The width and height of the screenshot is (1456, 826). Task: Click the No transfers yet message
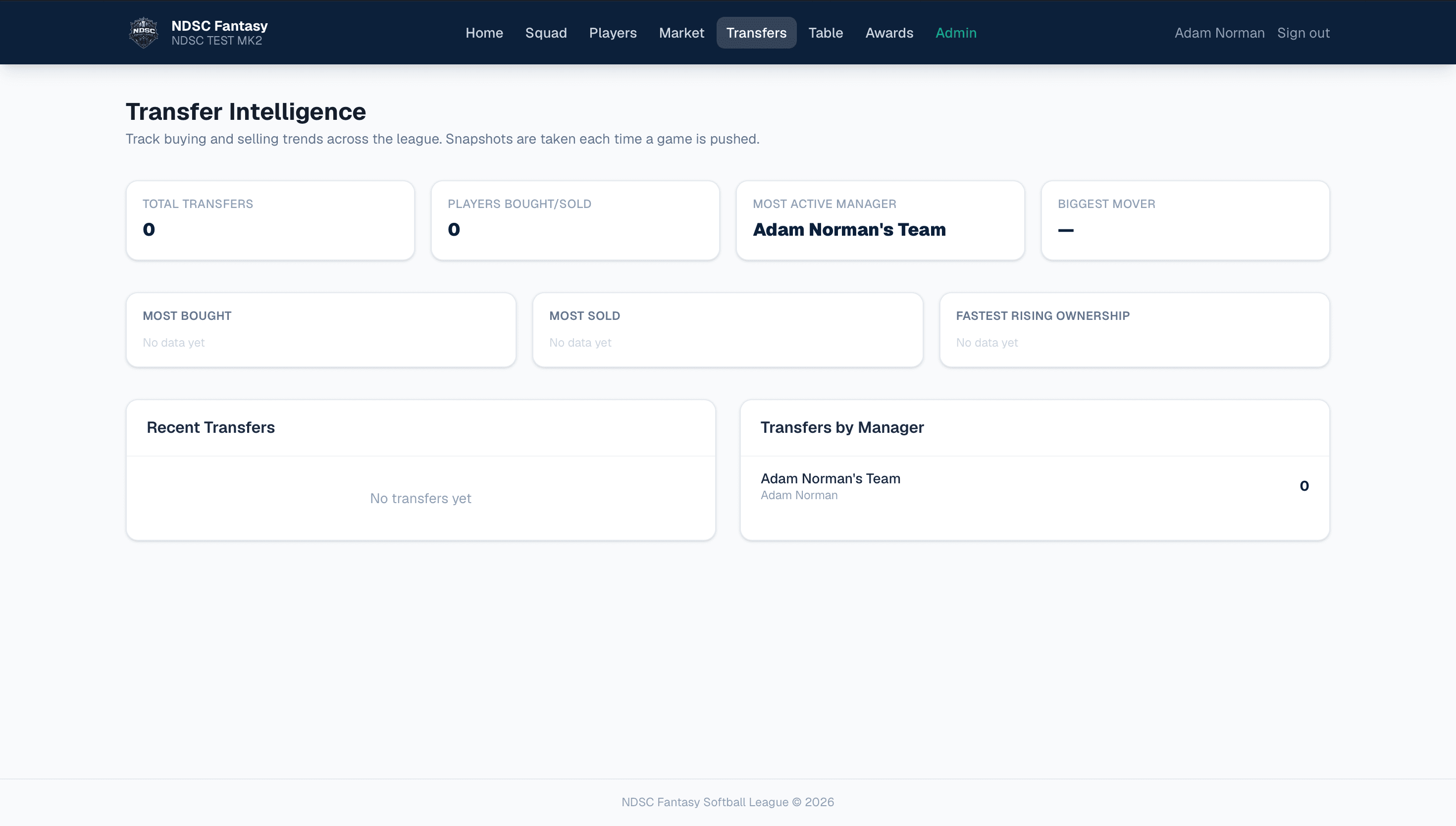[x=420, y=498]
